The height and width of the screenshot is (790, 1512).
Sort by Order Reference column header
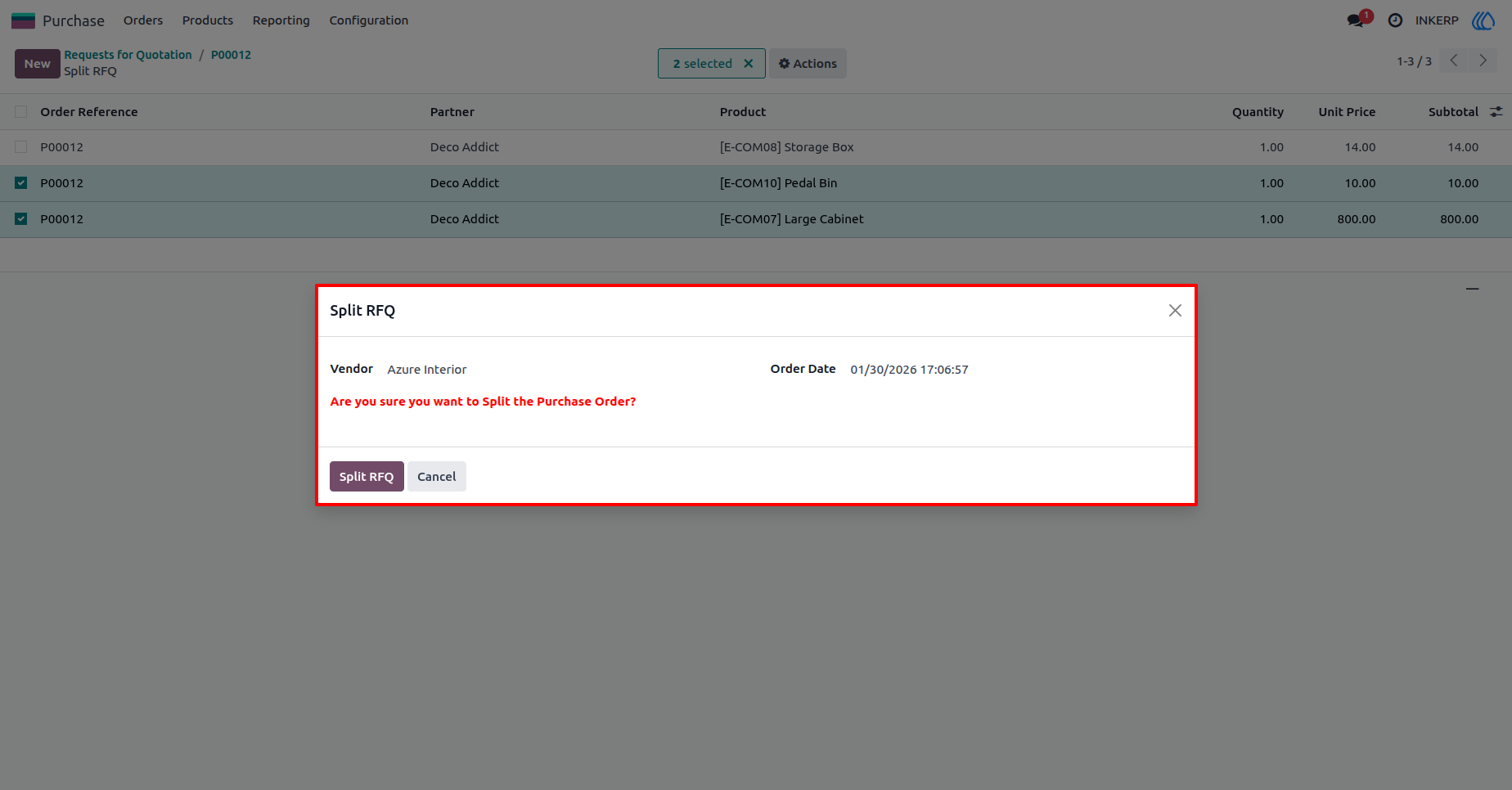click(89, 112)
